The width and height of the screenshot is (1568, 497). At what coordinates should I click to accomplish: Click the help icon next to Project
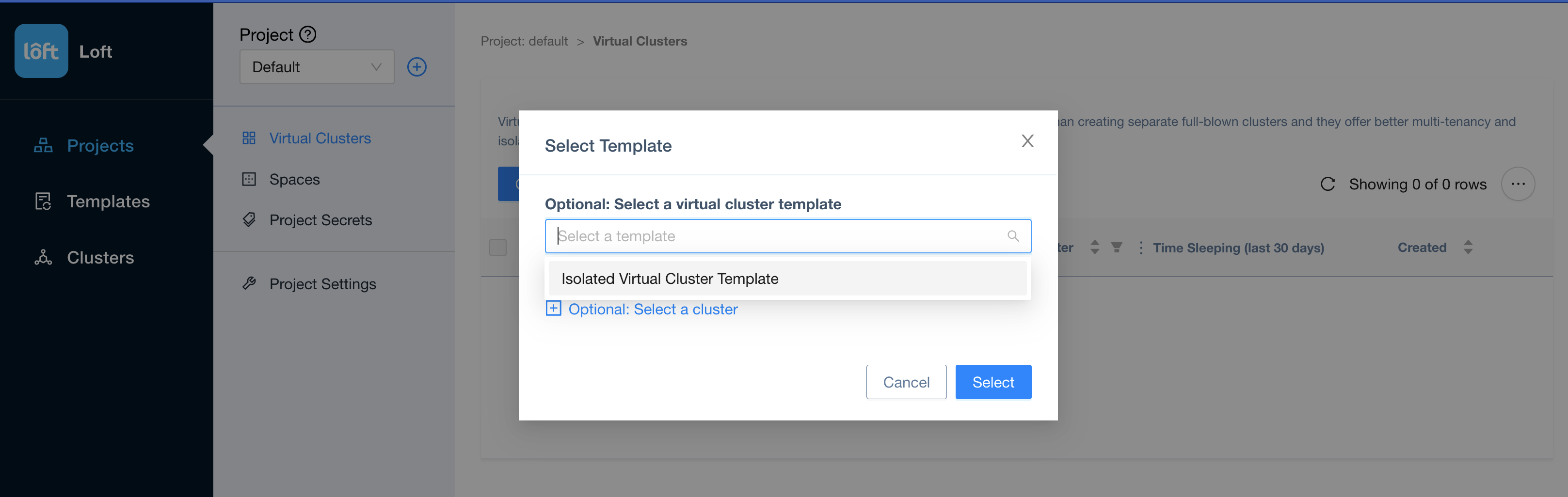[x=307, y=34]
